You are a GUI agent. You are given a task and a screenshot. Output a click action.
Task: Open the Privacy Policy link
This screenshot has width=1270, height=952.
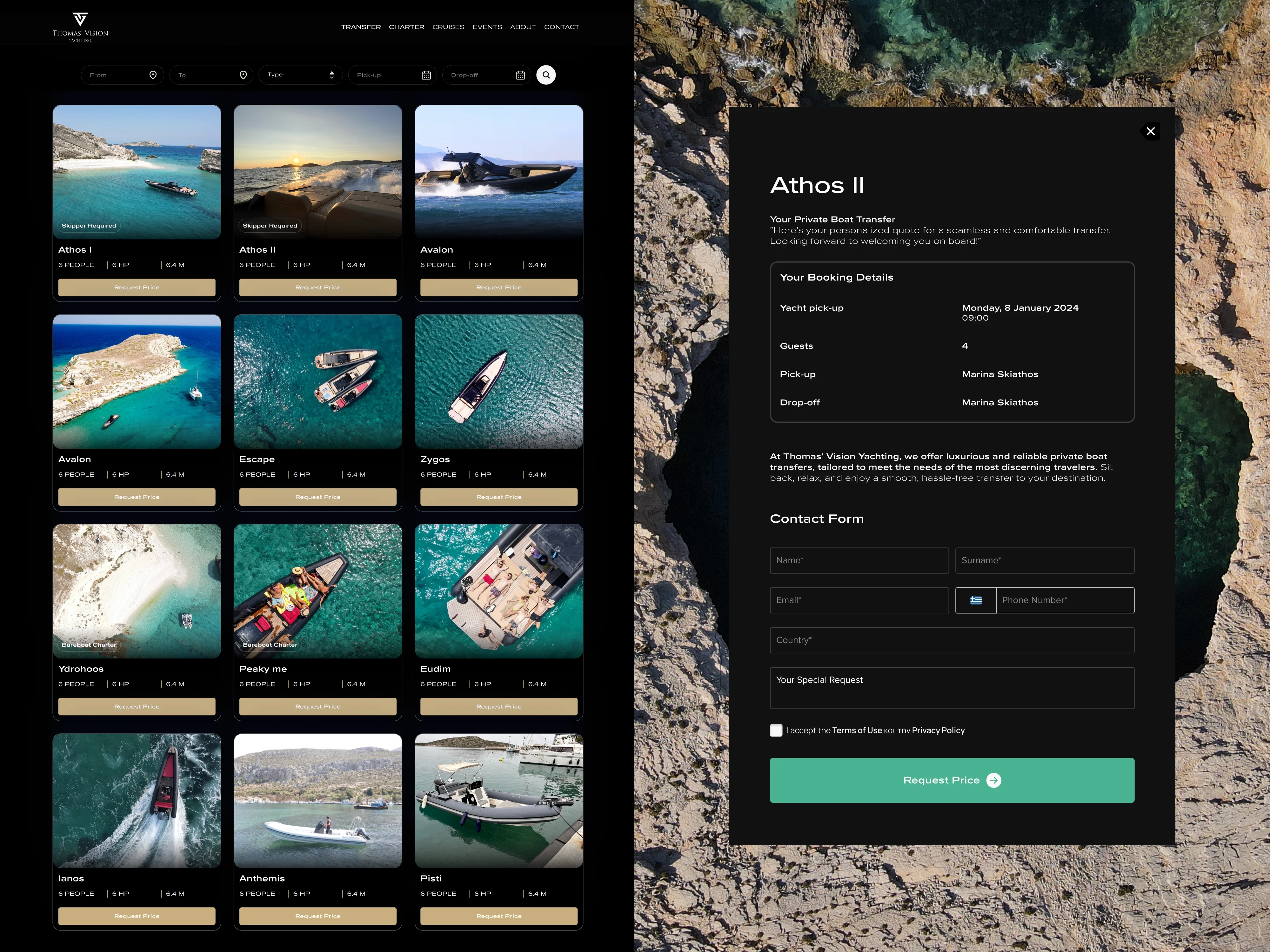click(x=938, y=731)
